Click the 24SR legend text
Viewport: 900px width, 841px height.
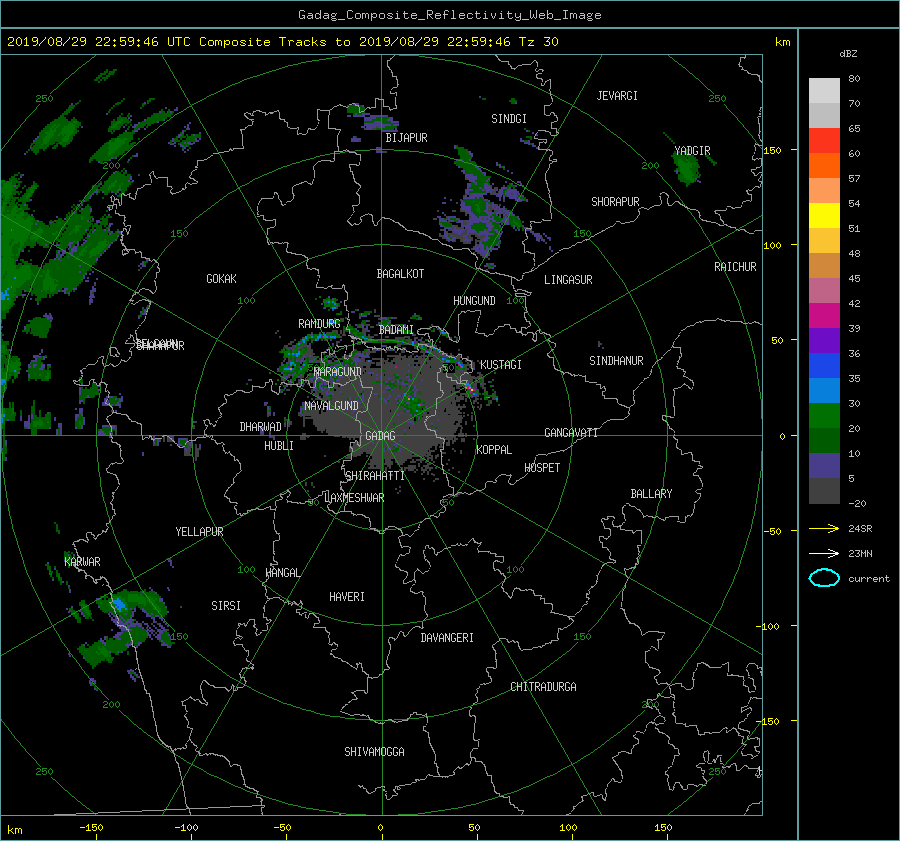click(x=860, y=528)
